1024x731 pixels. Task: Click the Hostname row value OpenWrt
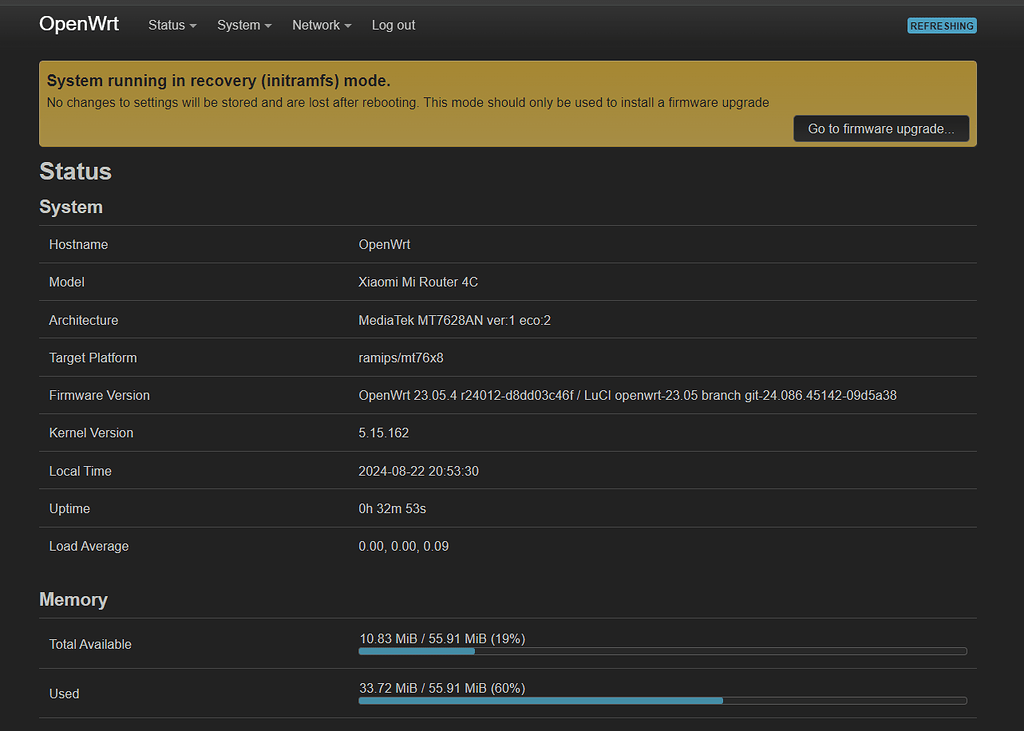384,244
